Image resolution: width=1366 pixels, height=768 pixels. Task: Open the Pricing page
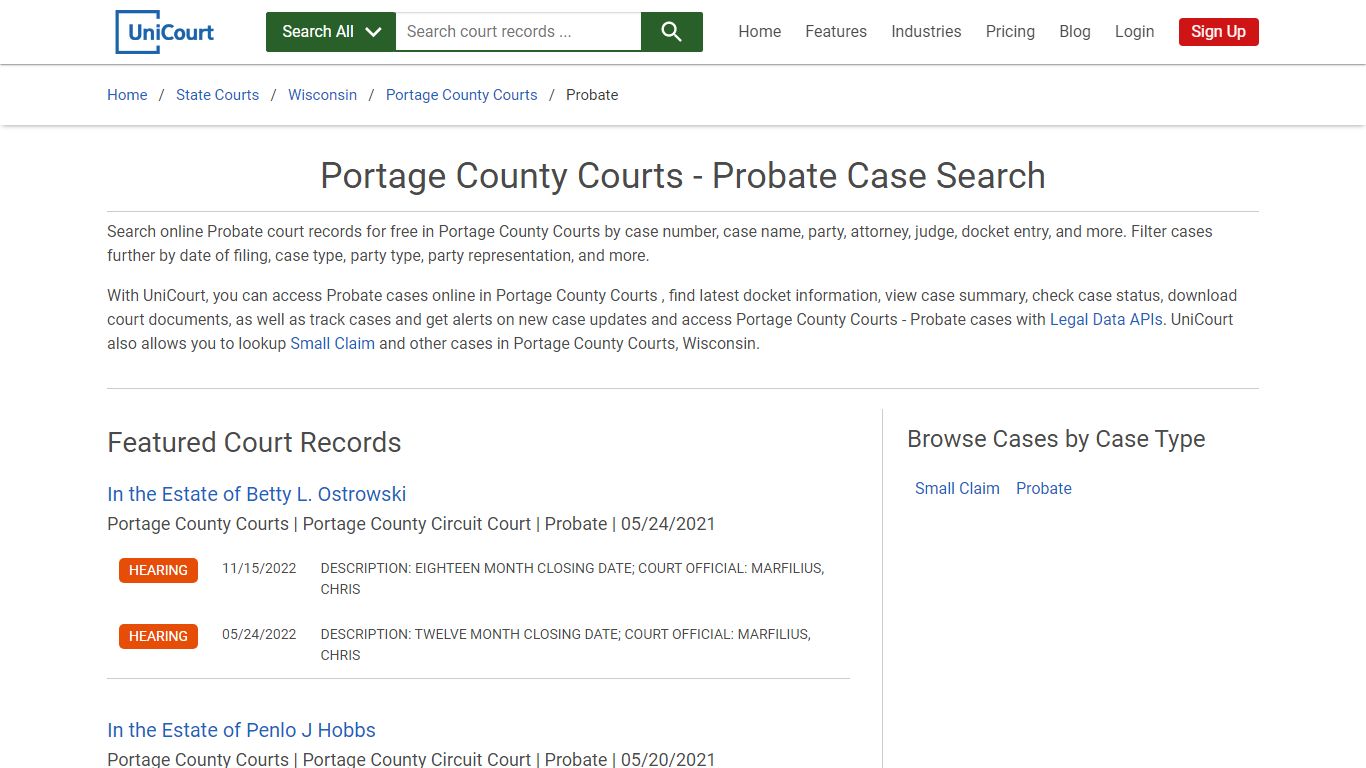coord(1010,31)
